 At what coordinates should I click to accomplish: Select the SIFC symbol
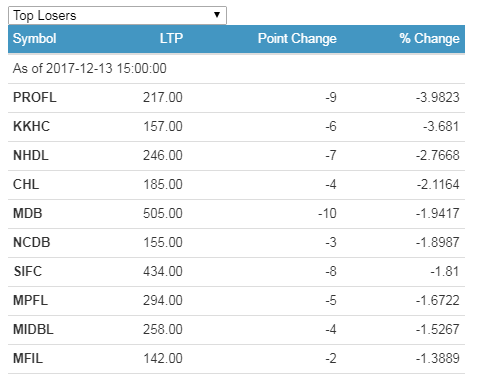[28, 272]
